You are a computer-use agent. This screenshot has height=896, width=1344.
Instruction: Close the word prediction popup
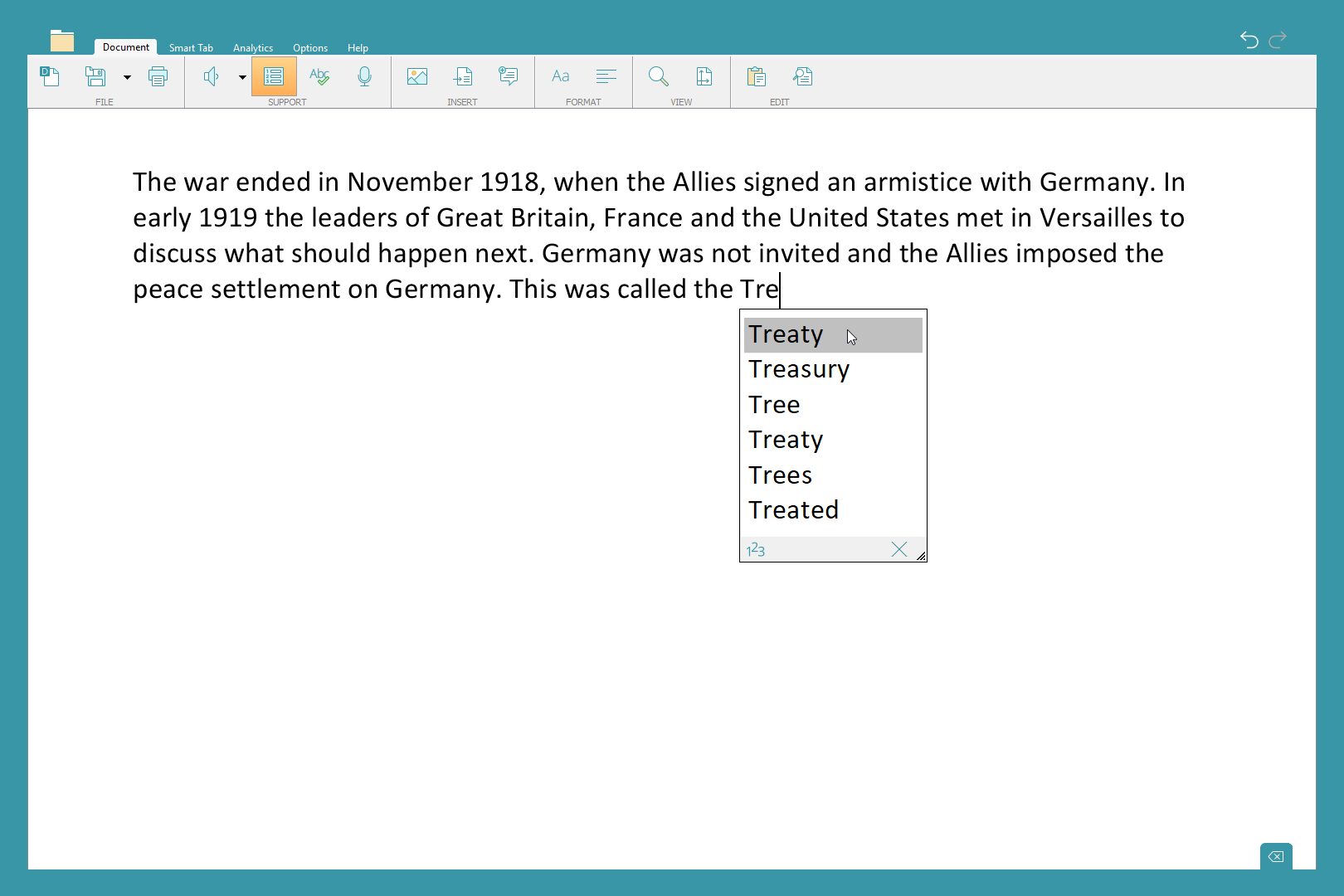click(898, 549)
